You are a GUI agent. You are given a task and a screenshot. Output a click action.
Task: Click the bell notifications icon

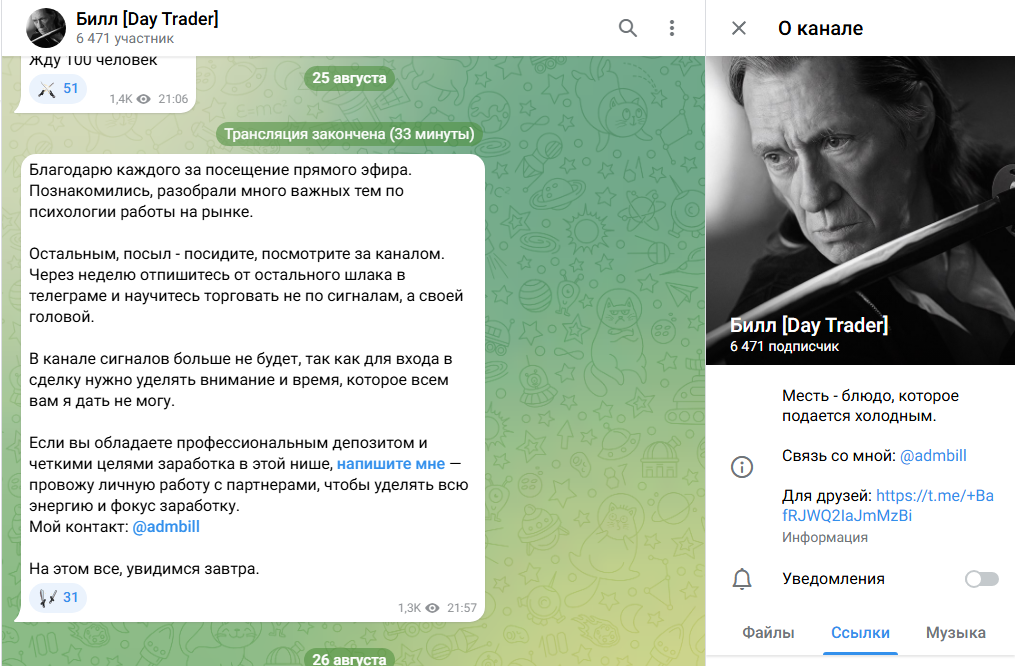tap(742, 579)
